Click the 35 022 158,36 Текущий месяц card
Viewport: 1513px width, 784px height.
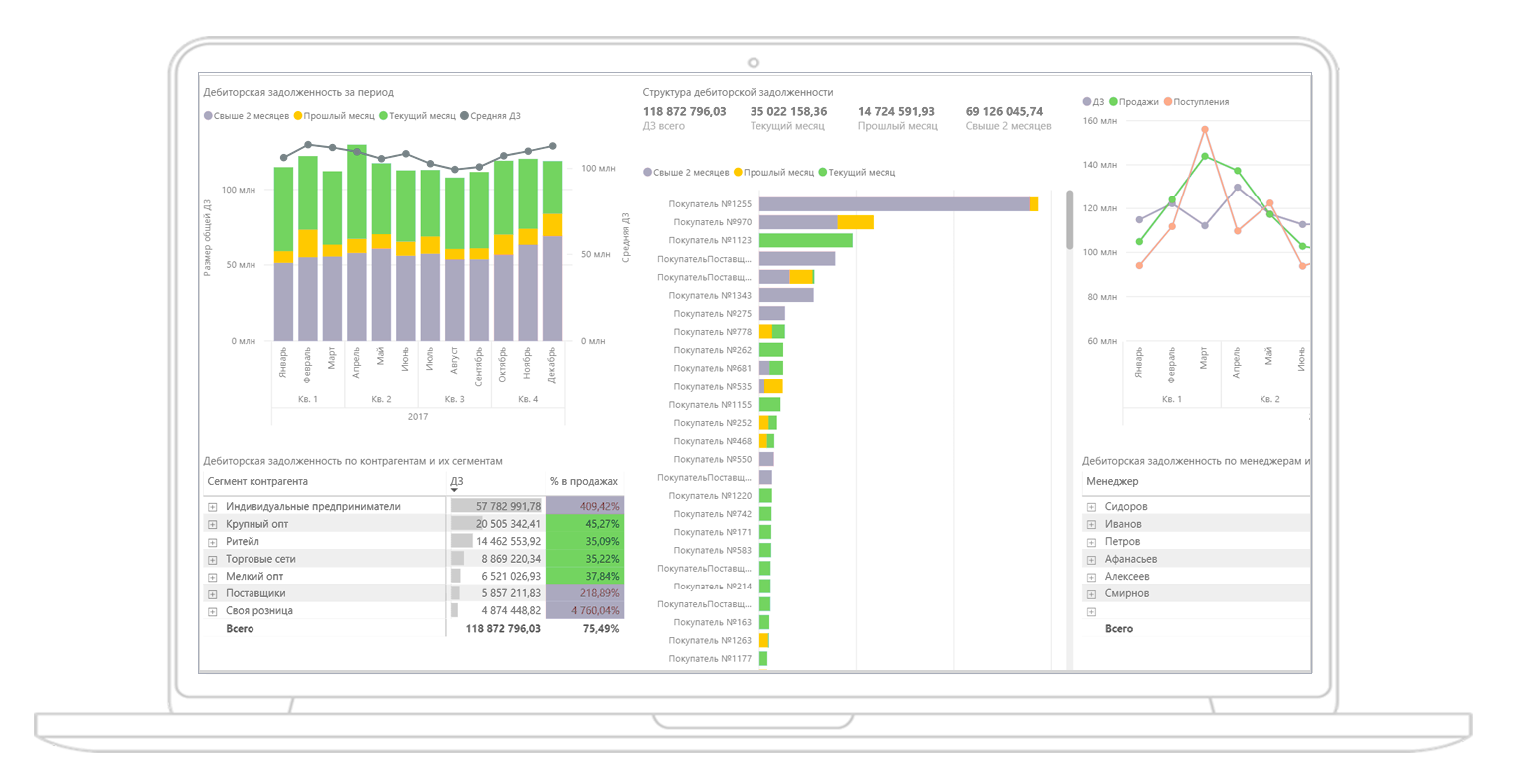pos(788,118)
